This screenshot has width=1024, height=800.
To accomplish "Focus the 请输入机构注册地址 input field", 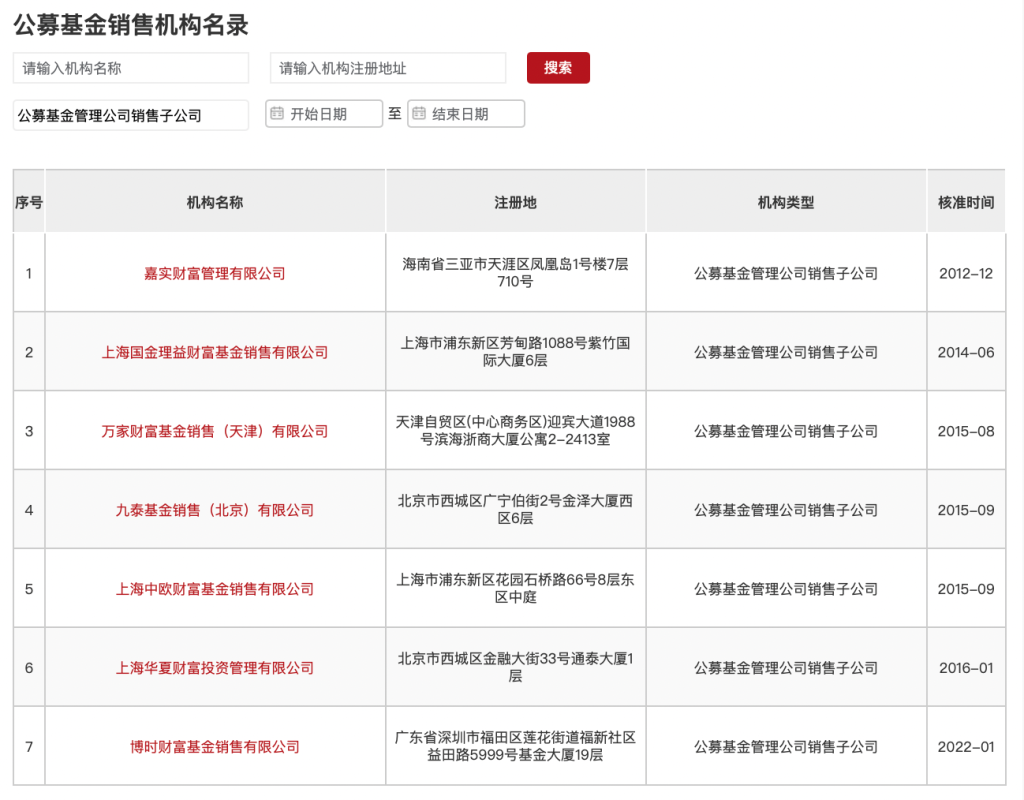I will click(x=388, y=68).
